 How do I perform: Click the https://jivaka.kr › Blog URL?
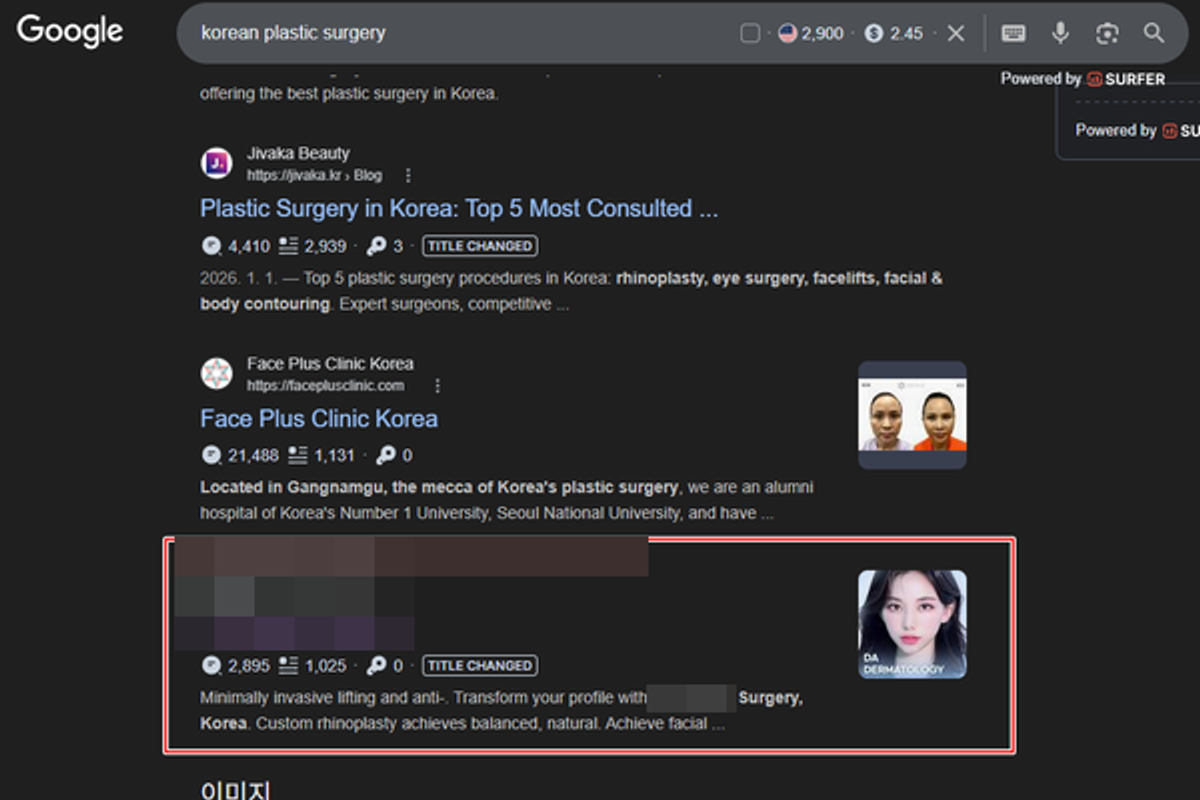point(314,175)
